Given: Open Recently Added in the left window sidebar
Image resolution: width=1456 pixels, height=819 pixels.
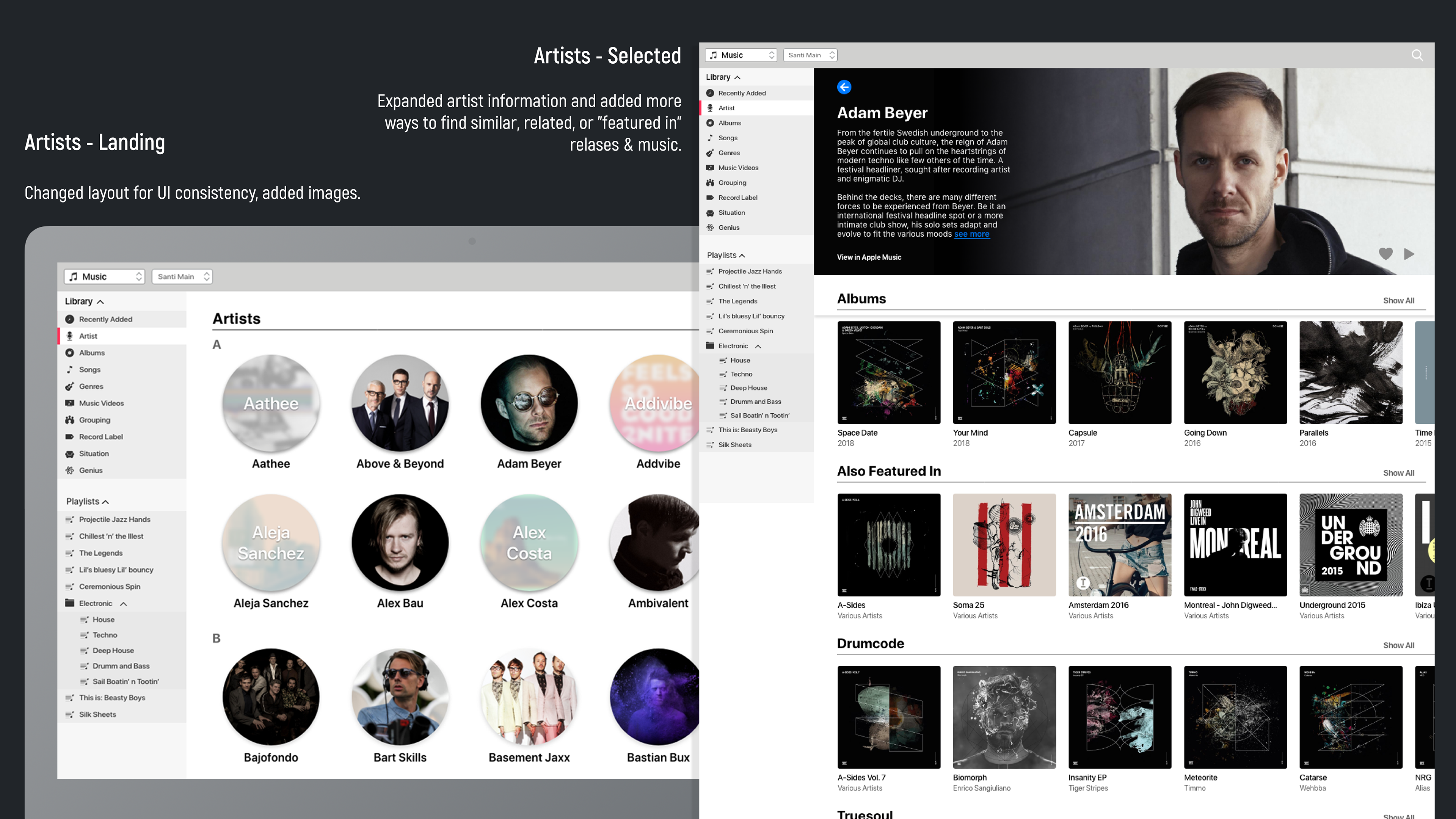Looking at the screenshot, I should point(105,319).
